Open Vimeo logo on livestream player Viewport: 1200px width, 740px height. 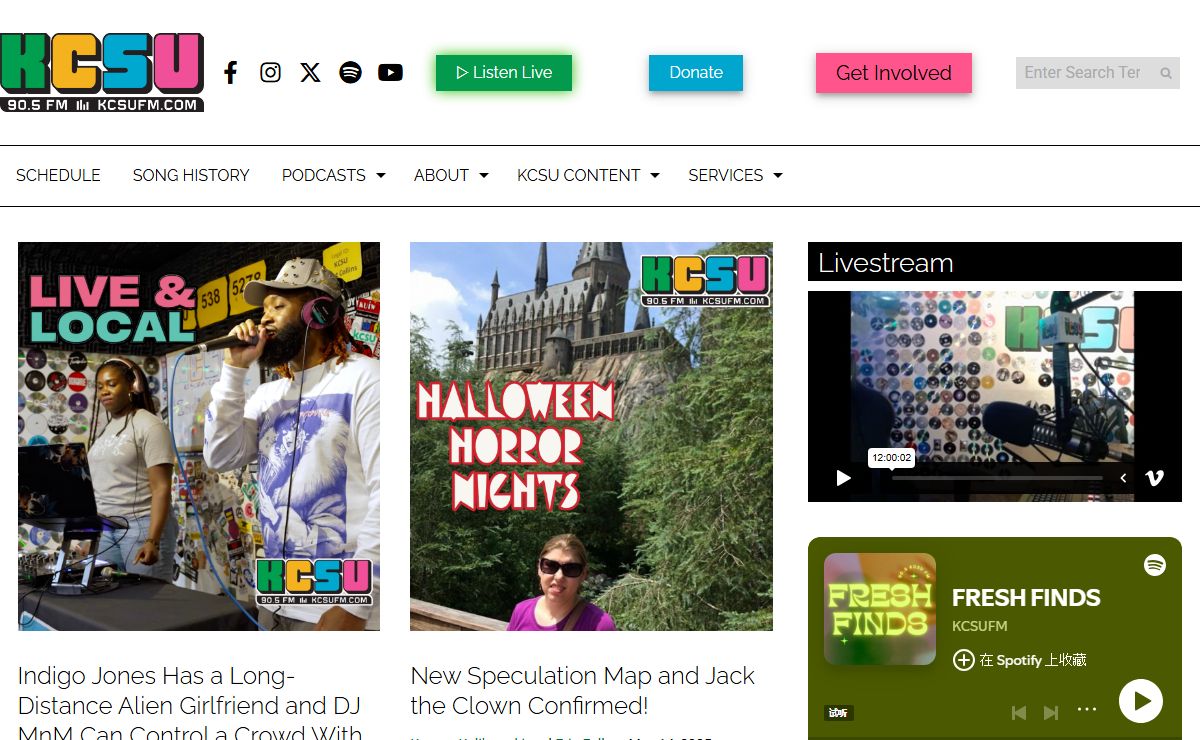click(x=1154, y=478)
